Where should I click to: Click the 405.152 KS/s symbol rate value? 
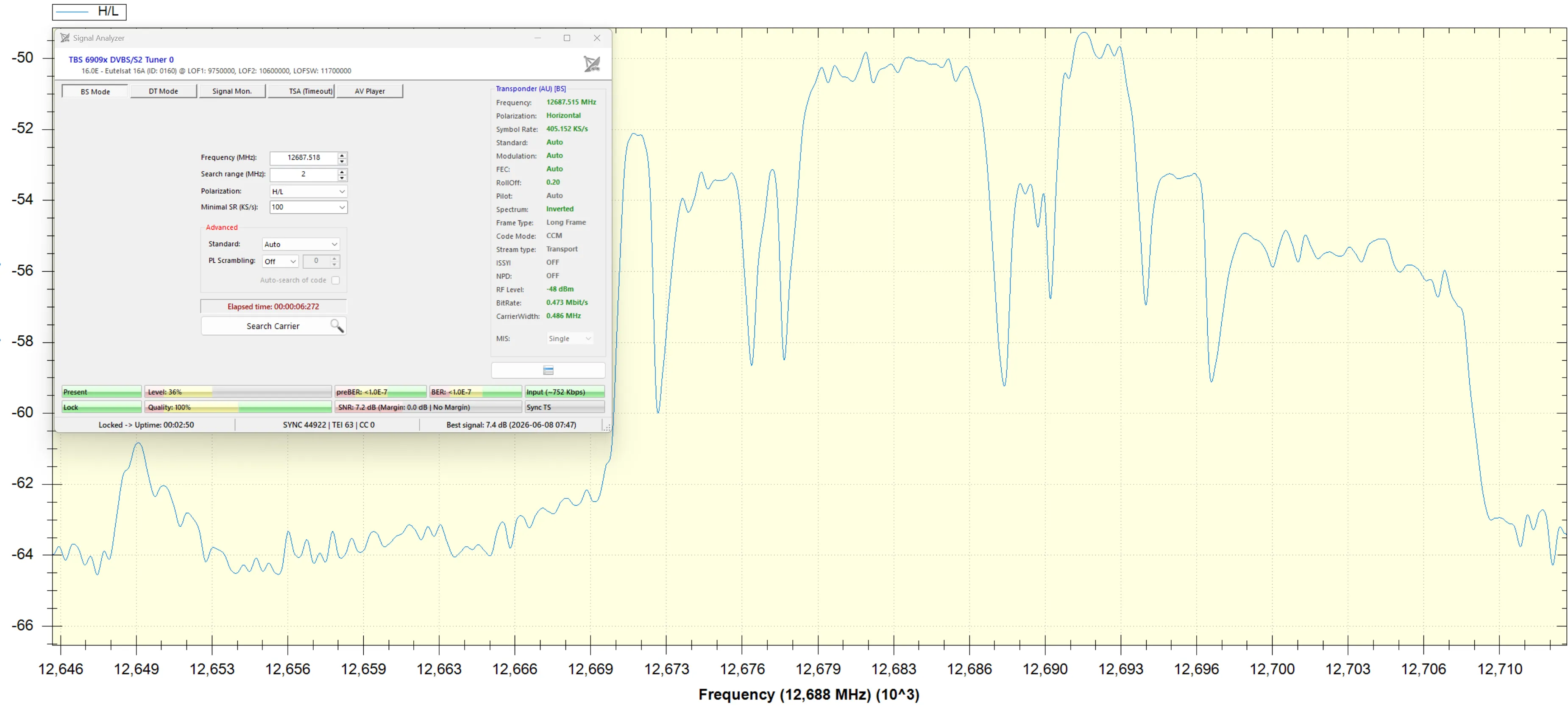click(x=567, y=129)
